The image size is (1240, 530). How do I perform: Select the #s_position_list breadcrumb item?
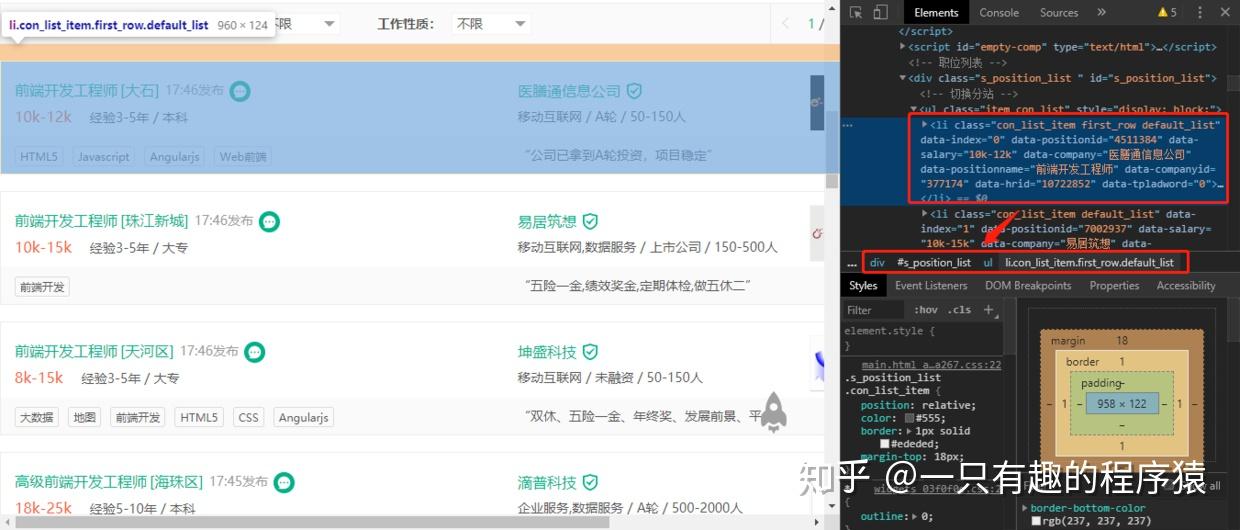(934, 263)
